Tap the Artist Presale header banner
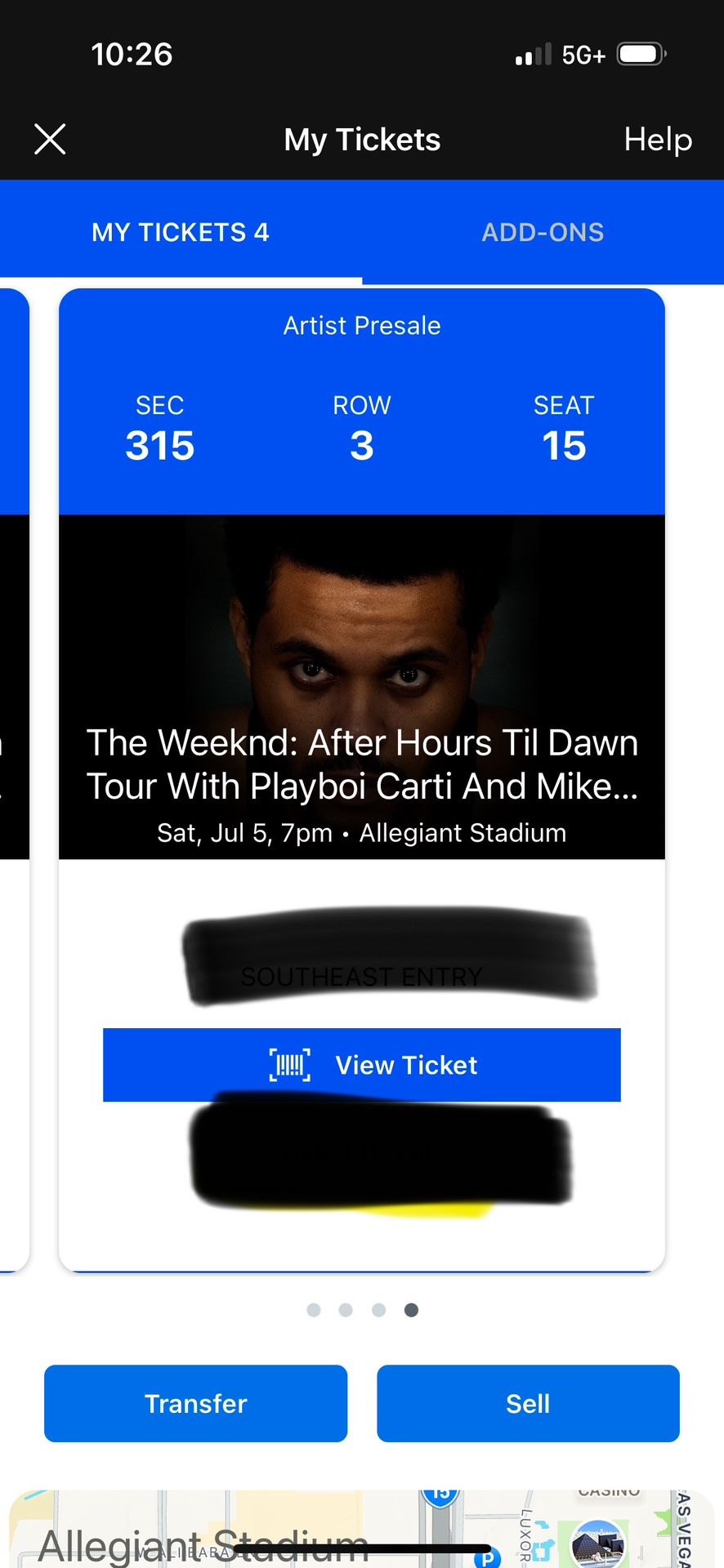This screenshot has width=724, height=1568. (x=362, y=325)
